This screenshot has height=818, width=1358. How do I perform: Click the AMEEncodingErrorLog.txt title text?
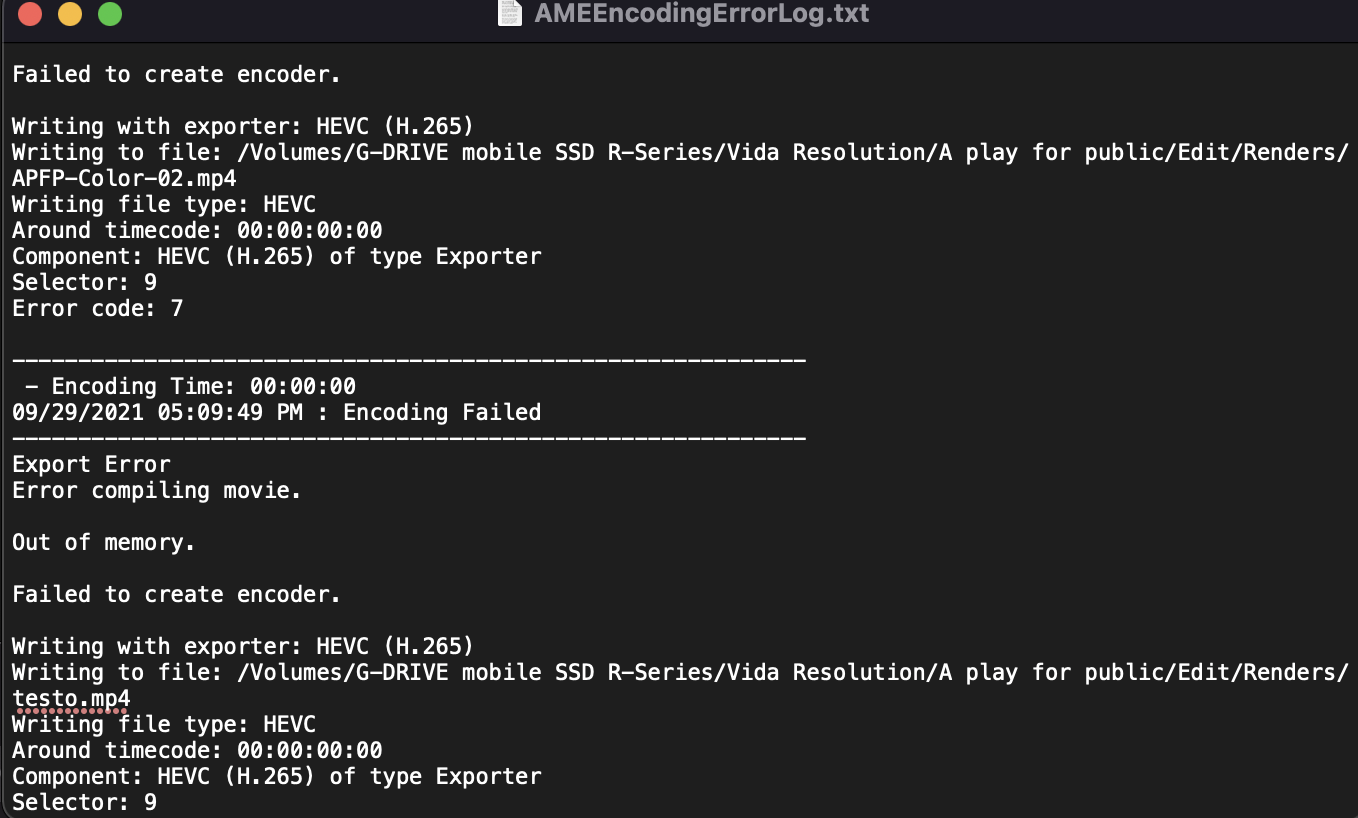point(701,14)
